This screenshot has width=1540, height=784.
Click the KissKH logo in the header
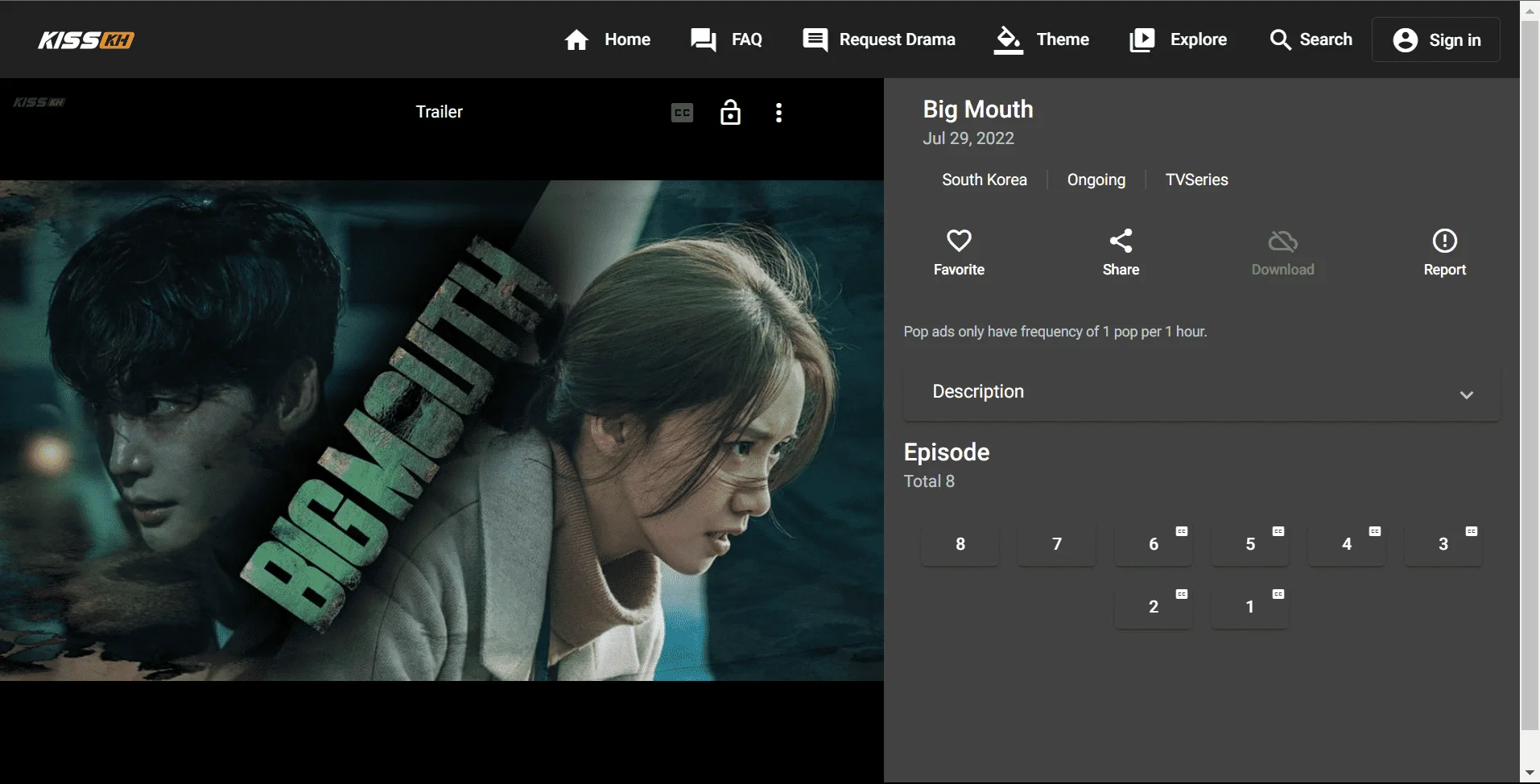pos(86,39)
